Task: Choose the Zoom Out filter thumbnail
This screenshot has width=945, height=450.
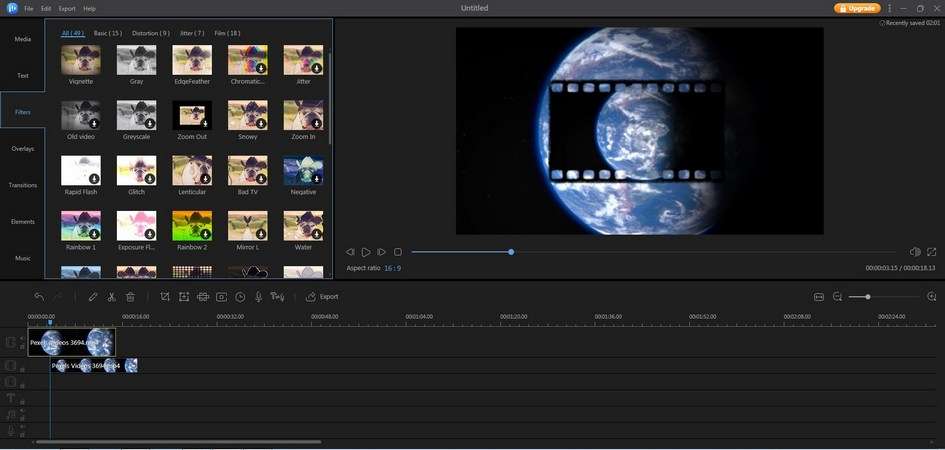Action: click(x=192, y=115)
